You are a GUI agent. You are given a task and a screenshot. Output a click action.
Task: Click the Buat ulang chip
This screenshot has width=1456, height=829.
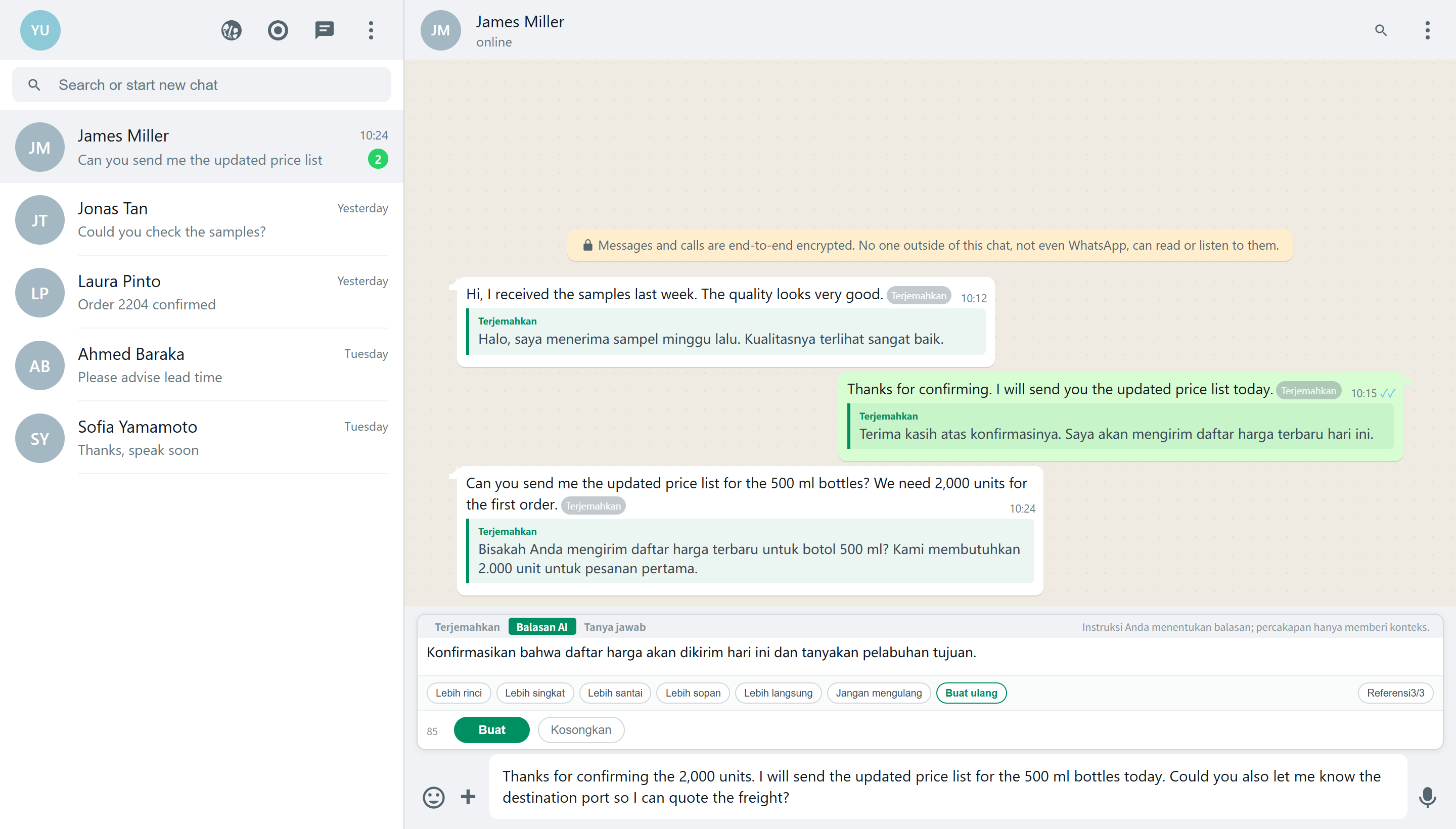click(x=972, y=693)
